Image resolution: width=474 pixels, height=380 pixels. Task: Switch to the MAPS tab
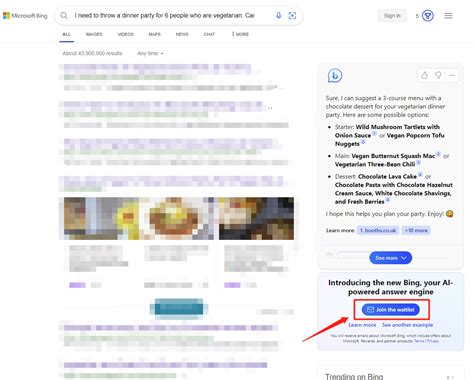(154, 34)
